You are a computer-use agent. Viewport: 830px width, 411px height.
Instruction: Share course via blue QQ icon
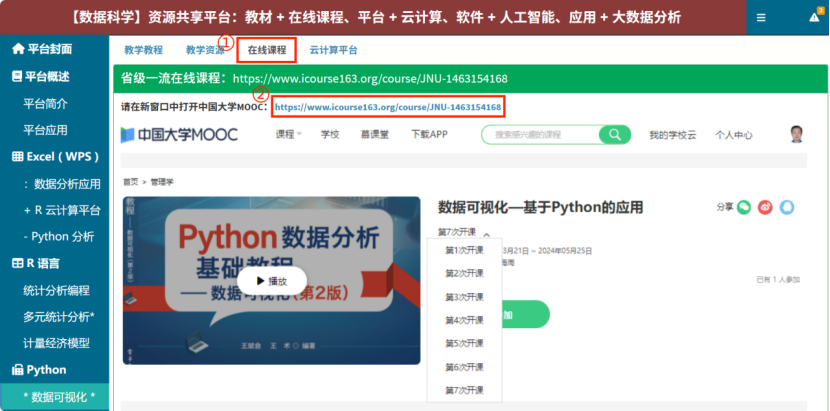(x=787, y=207)
